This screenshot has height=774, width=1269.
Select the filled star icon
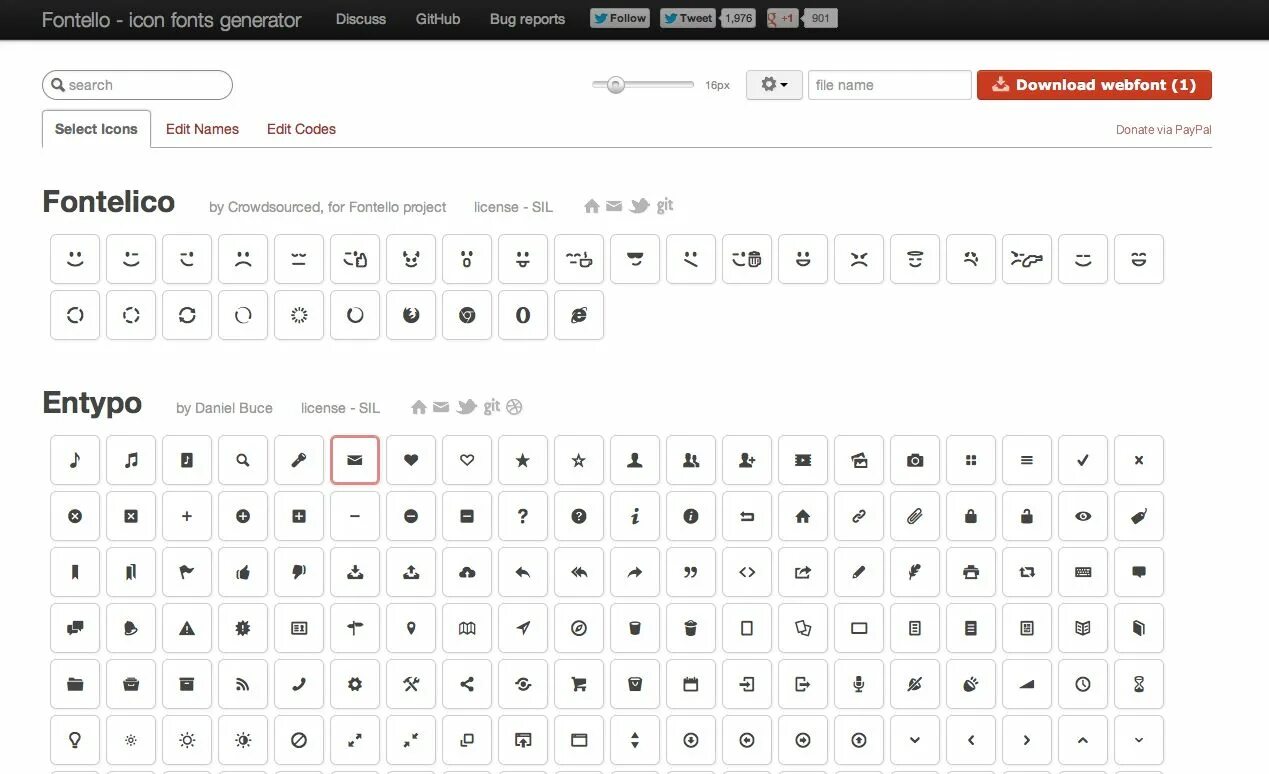523,460
